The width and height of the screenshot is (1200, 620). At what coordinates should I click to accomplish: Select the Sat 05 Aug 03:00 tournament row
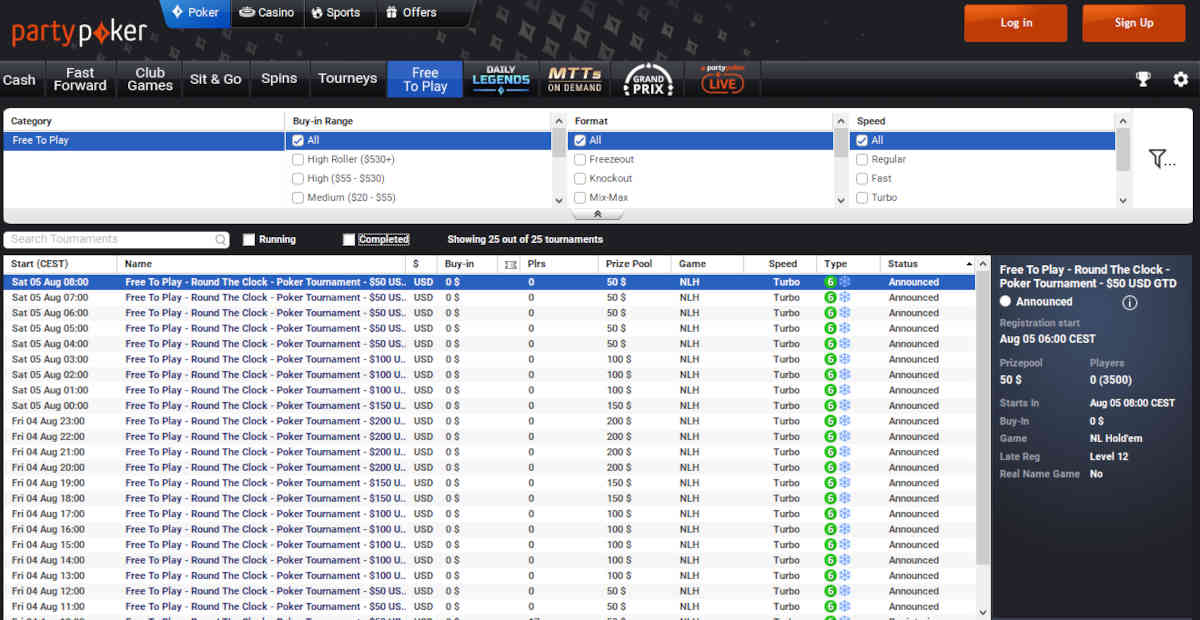click(489, 359)
